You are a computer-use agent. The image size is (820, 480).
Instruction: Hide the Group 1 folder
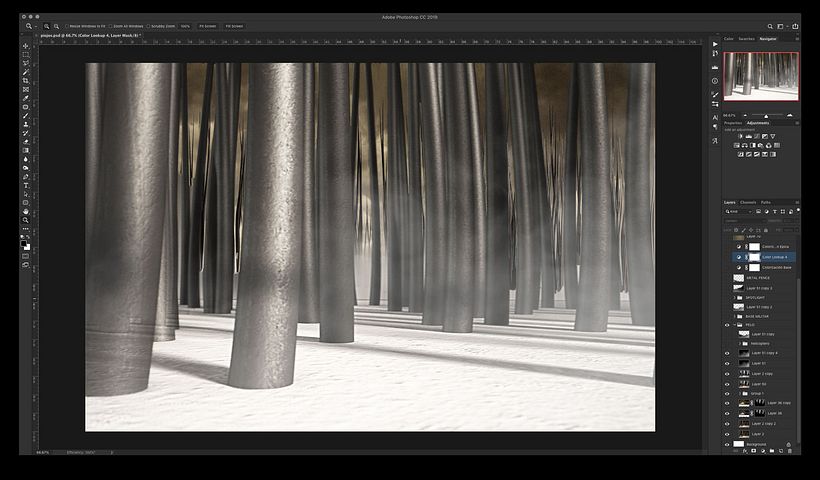coord(727,393)
